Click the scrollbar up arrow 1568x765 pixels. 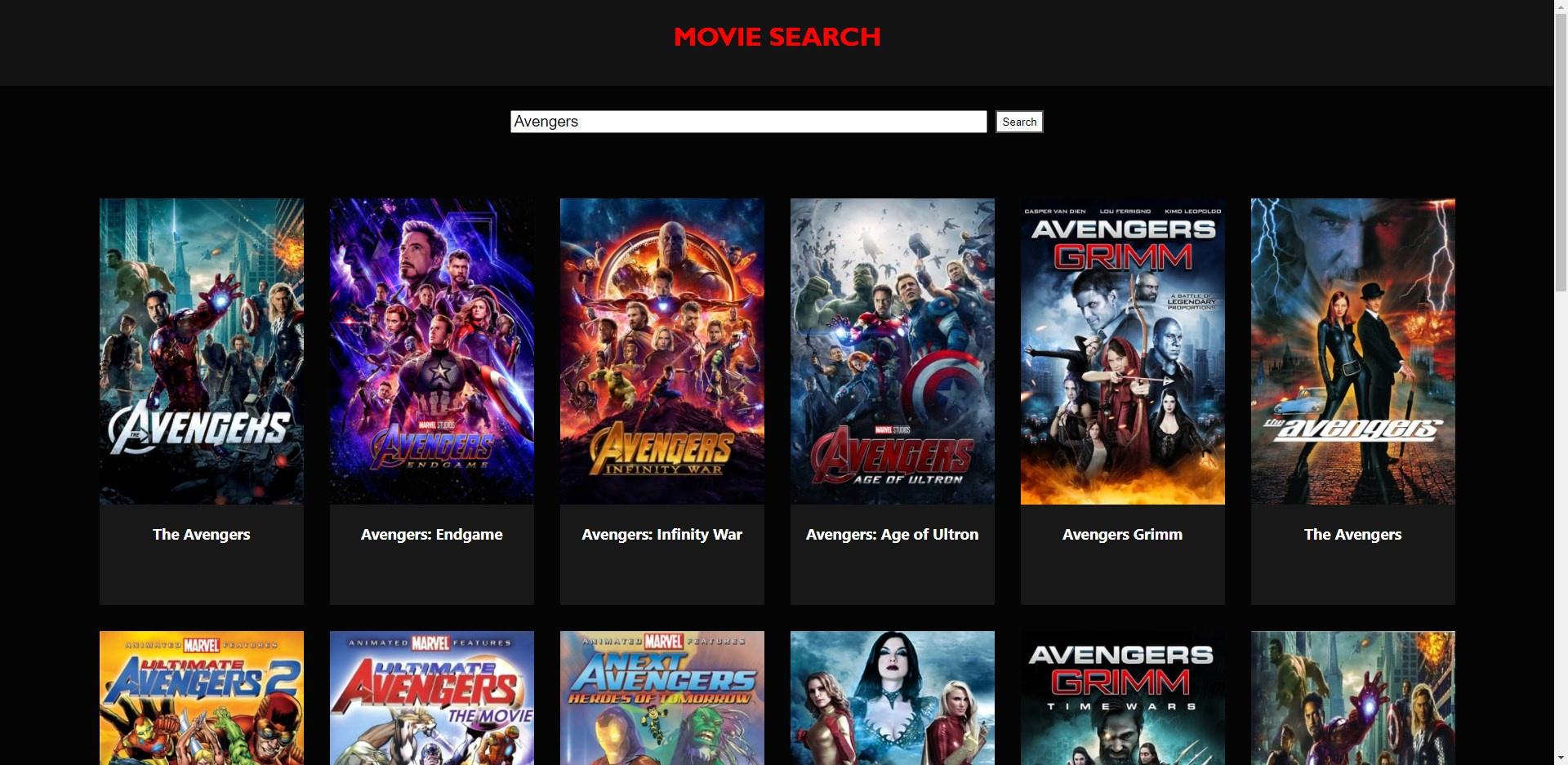pos(1561,7)
